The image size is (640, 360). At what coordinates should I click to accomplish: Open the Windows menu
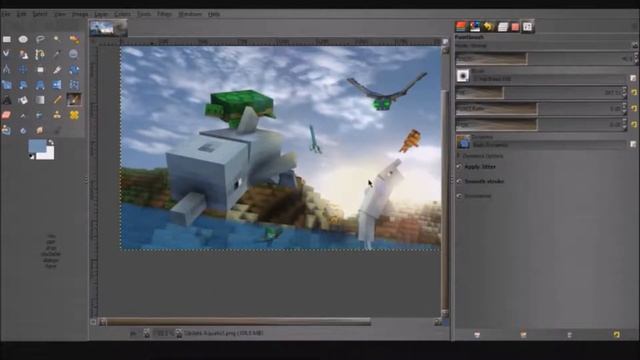point(190,14)
